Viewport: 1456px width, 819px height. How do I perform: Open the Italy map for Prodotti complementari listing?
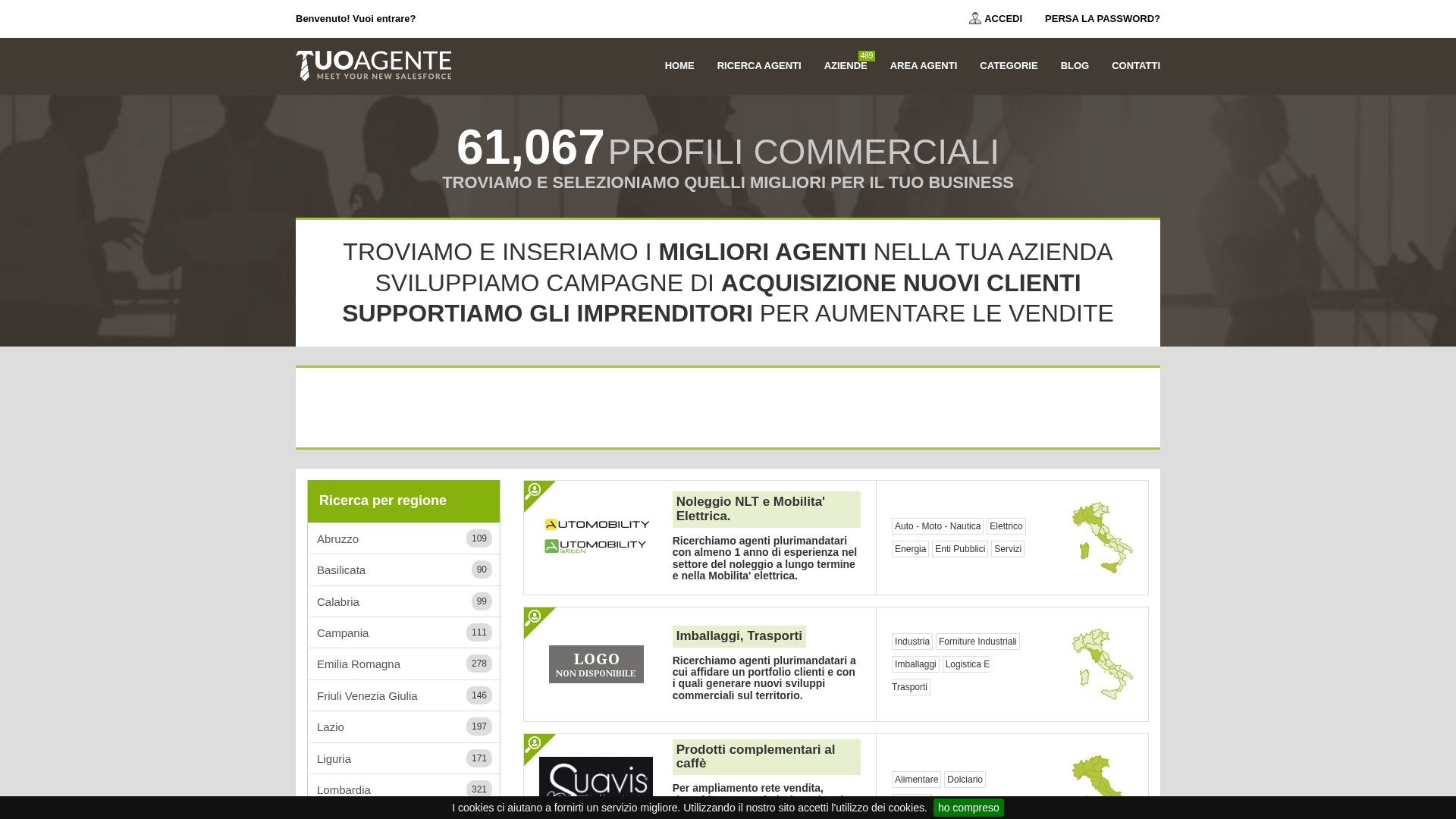1103,776
